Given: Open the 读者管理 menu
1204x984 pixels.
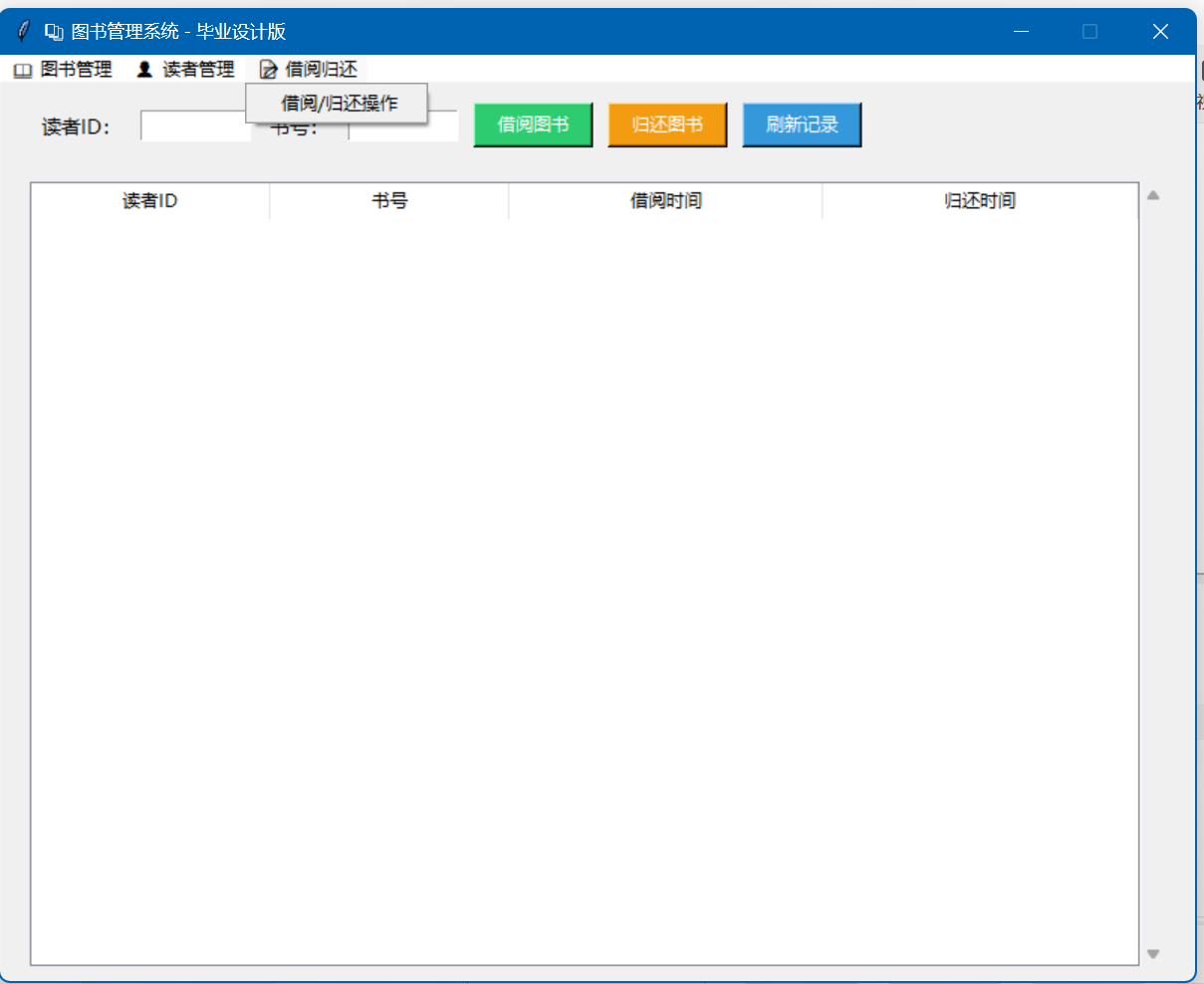Looking at the screenshot, I should (x=186, y=70).
